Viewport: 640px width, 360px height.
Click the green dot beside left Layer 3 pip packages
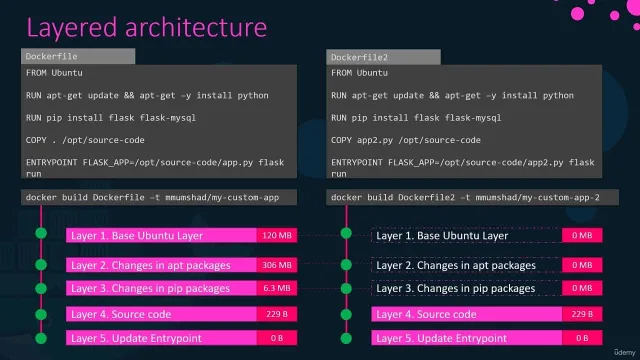[41, 288]
